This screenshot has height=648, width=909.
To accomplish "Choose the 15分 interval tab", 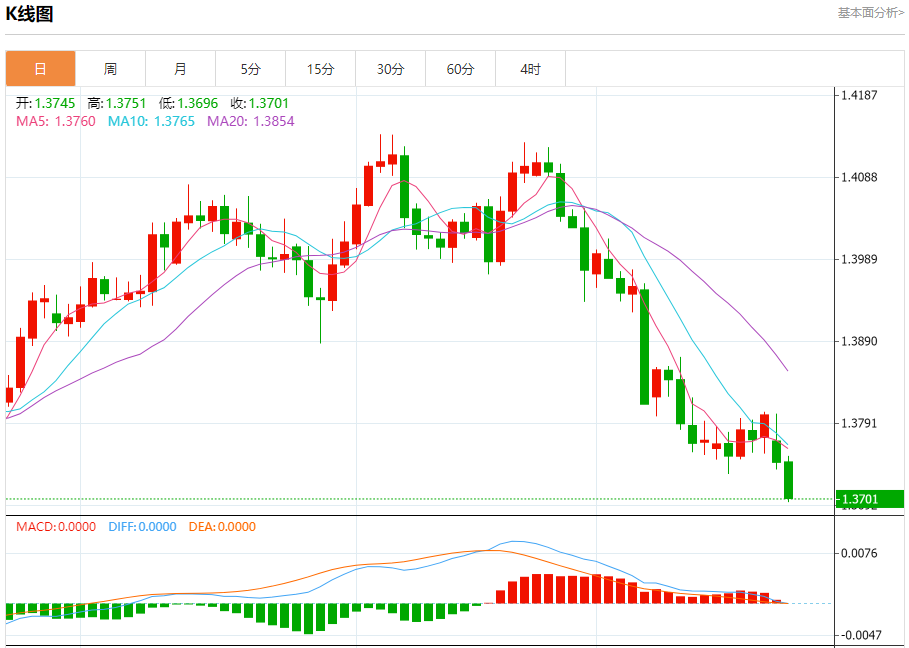I will [320, 69].
